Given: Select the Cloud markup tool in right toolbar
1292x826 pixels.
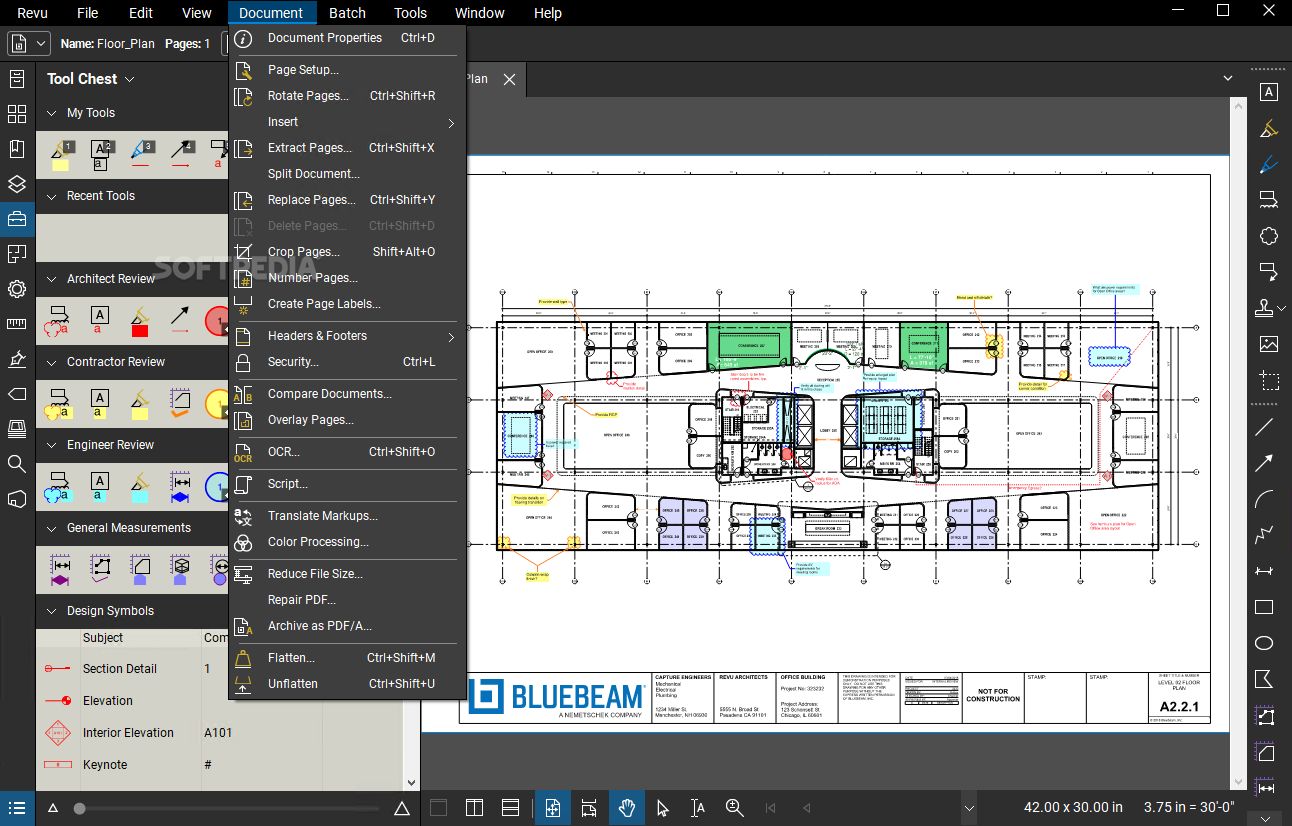Looking at the screenshot, I should pos(1268,236).
